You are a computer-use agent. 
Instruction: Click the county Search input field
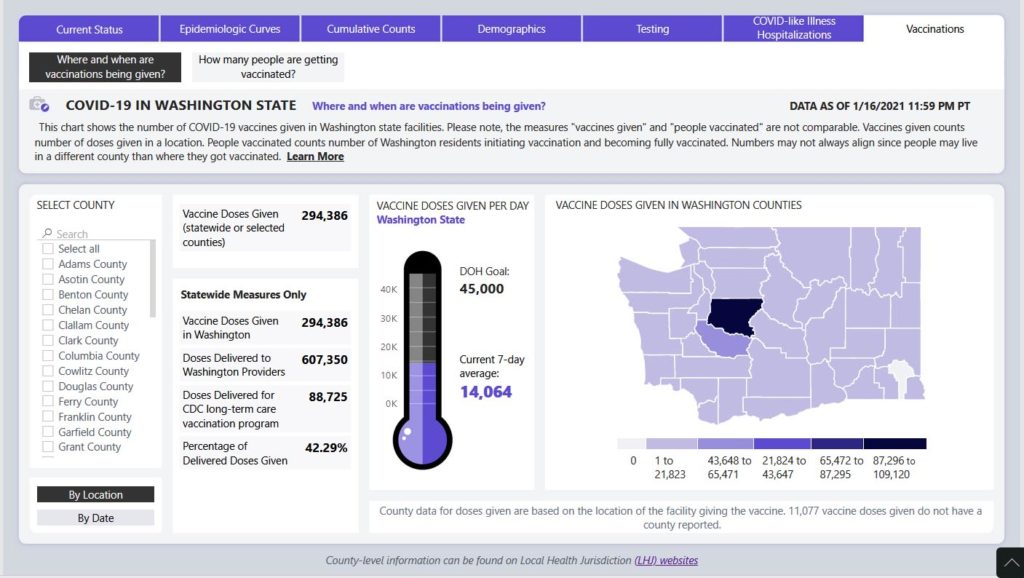(98, 233)
